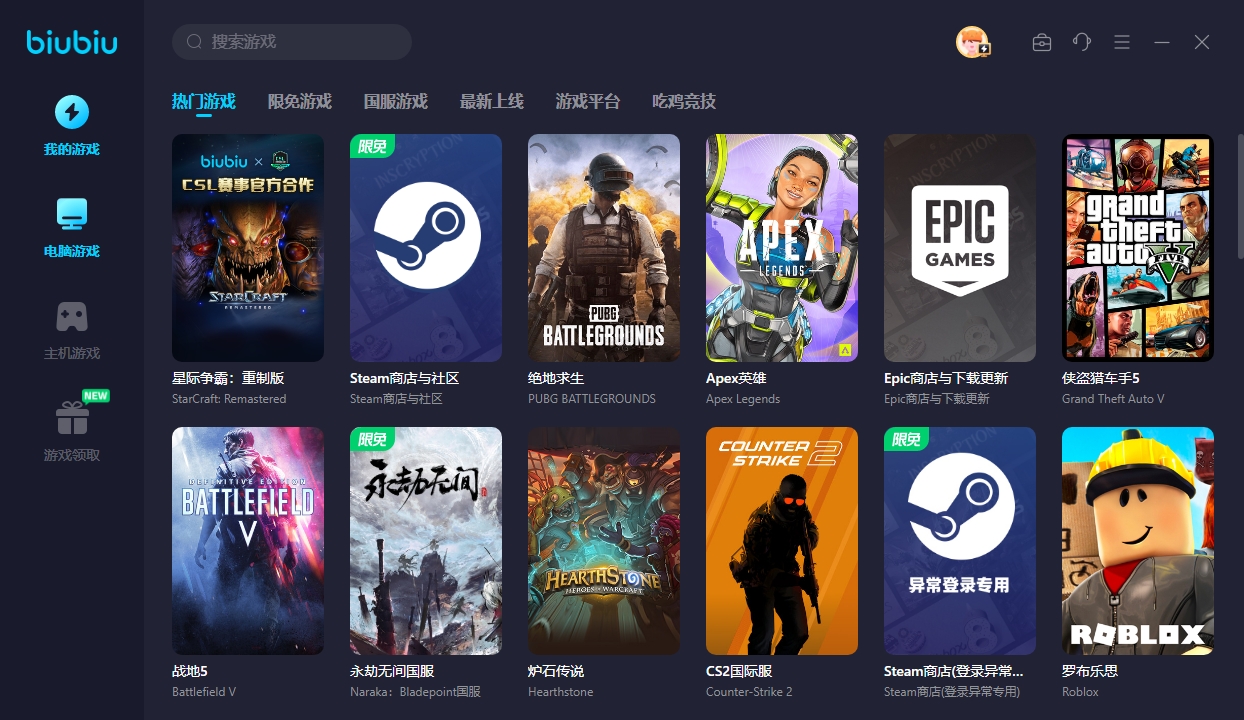Click the biubiu logo
Screen dimensions: 1244x720
tap(72, 43)
